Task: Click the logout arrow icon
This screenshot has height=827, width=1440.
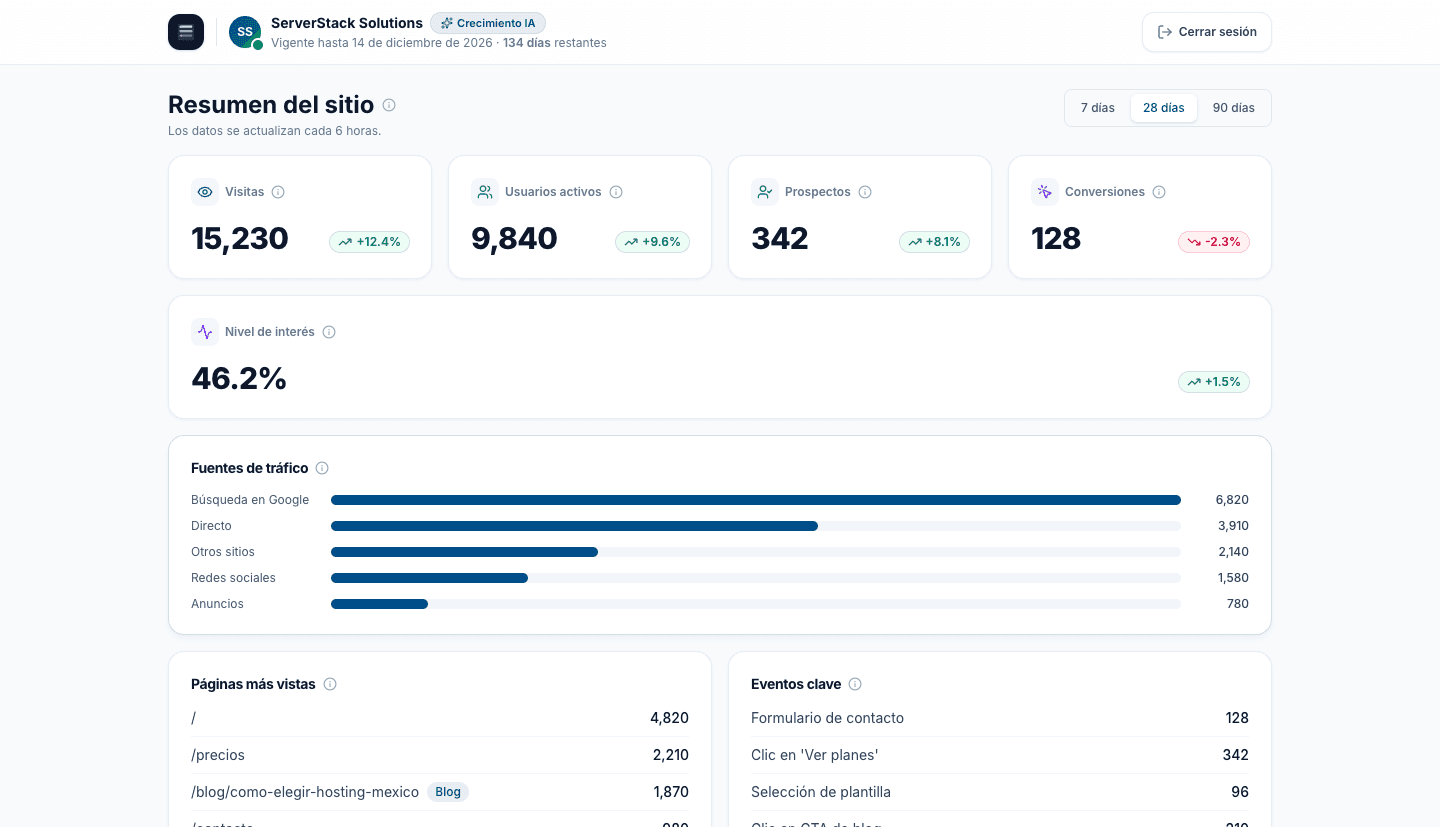Action: 1164,32
